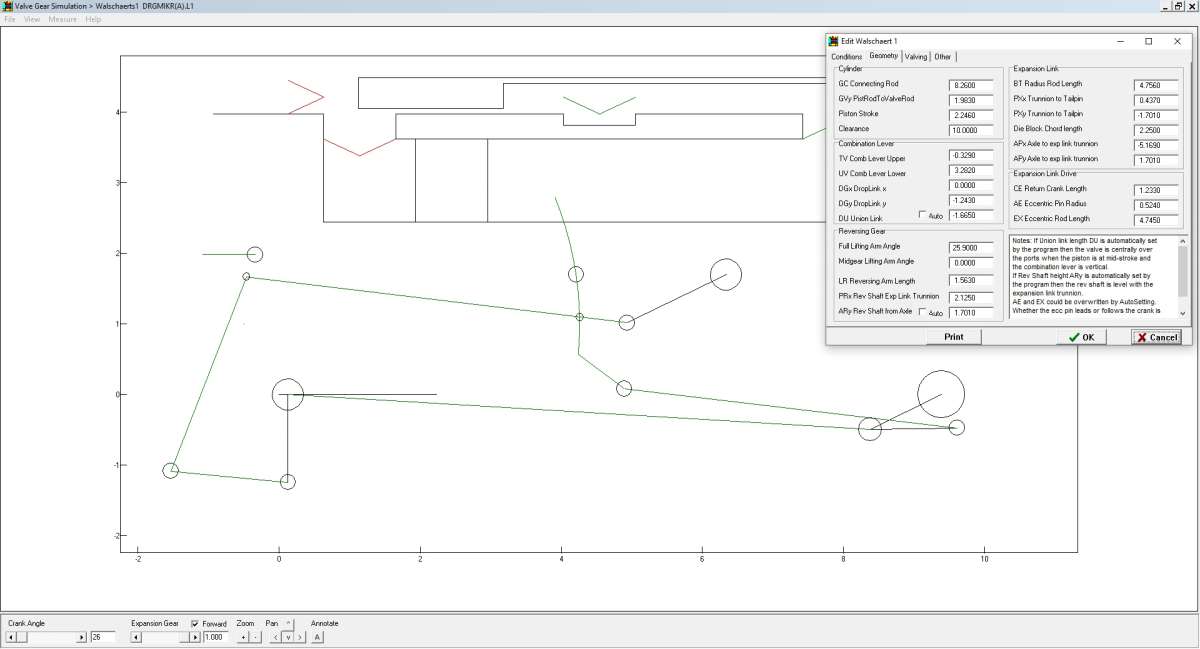Edit CE Return Crank Length value
Screen dimensions: 1200x649
[1156, 189]
